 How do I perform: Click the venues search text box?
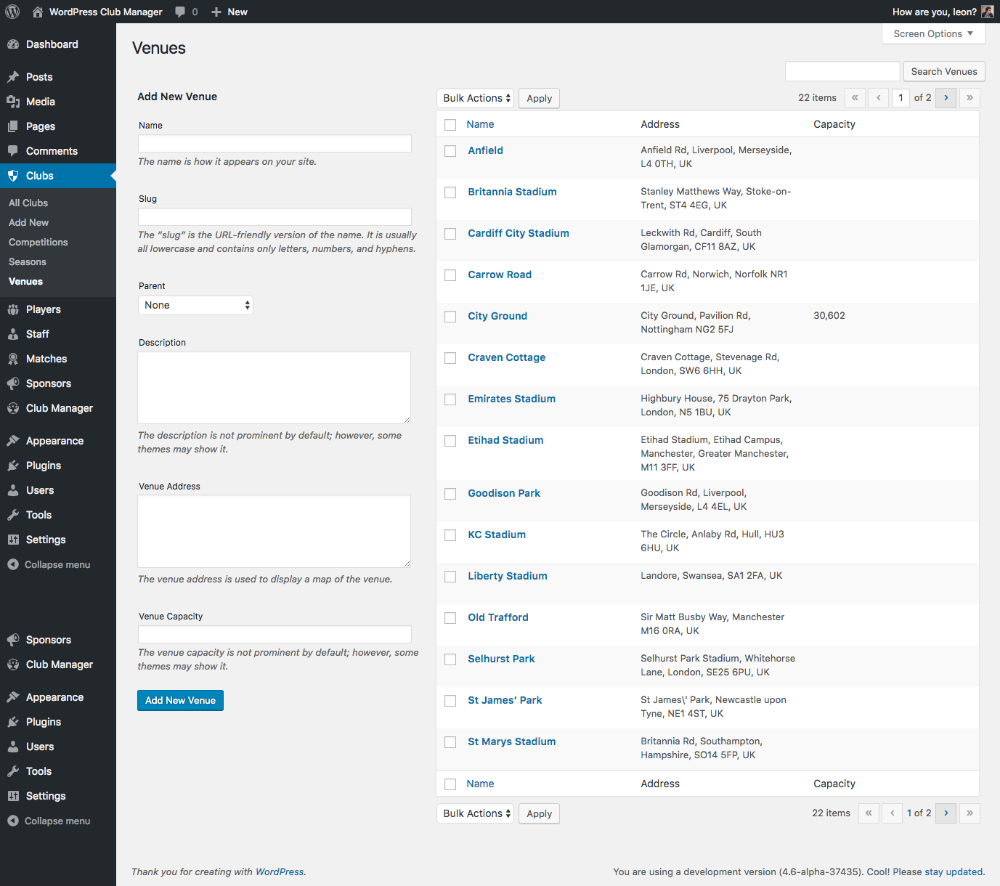pyautogui.click(x=842, y=71)
